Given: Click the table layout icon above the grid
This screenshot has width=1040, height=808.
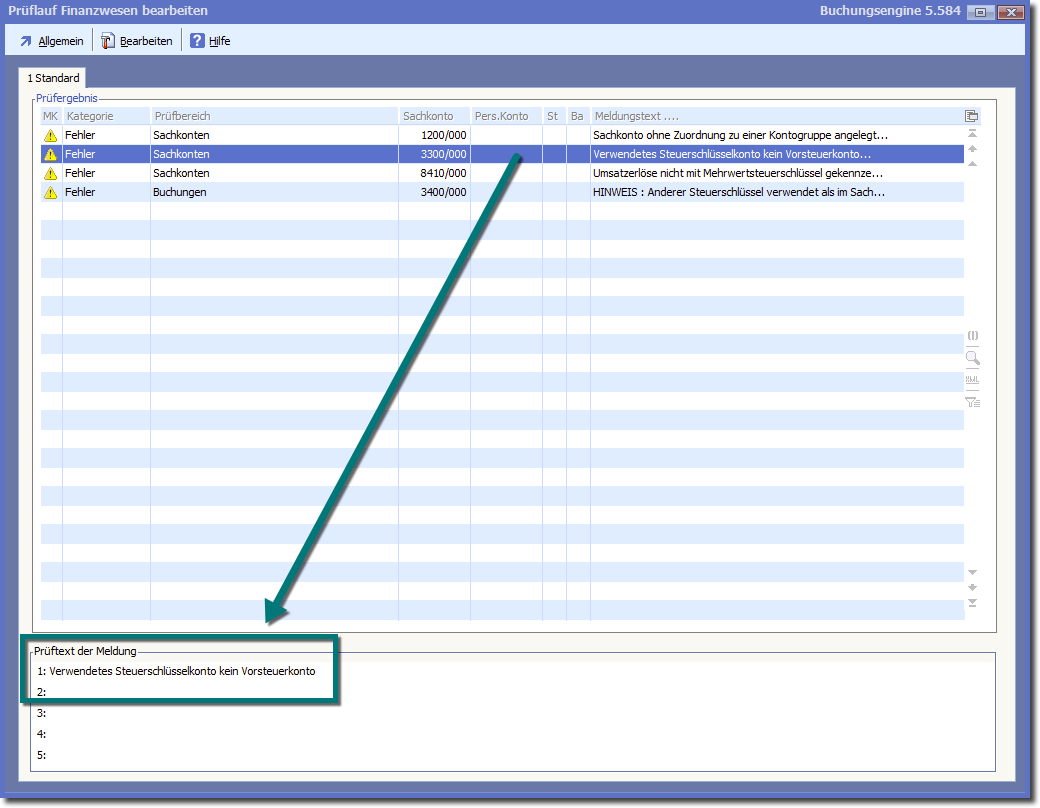Looking at the screenshot, I should click(x=971, y=116).
